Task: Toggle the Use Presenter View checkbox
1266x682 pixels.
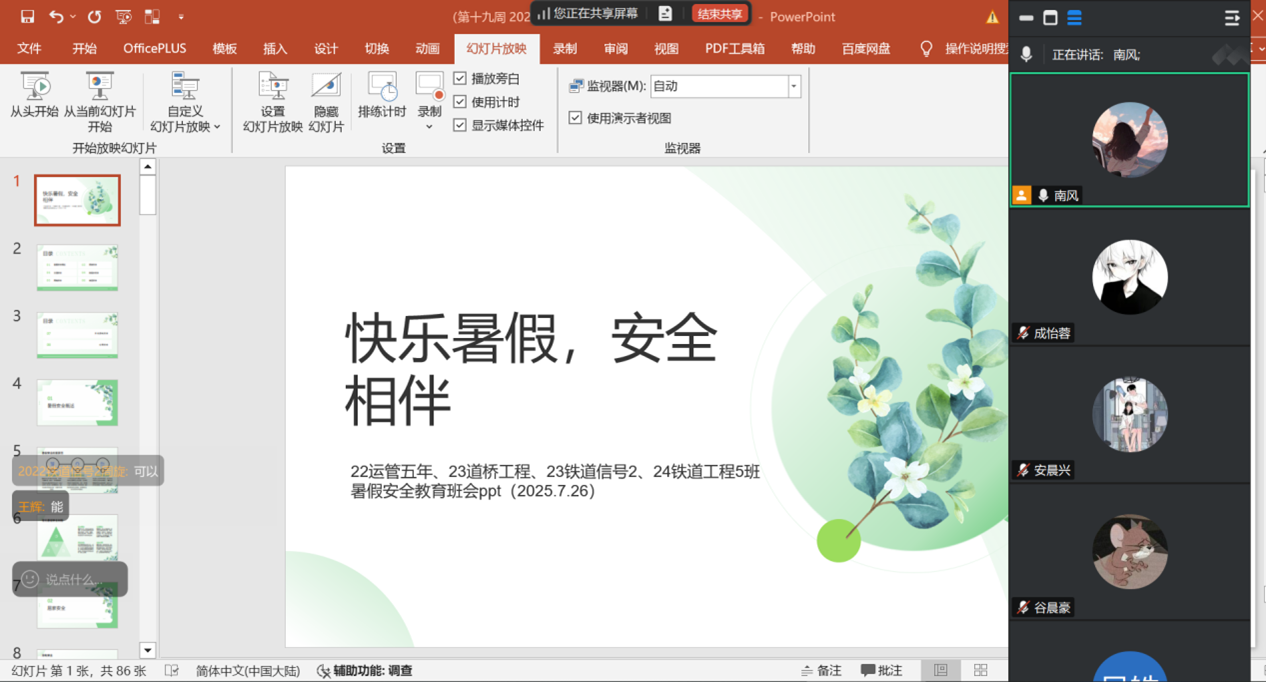Action: (x=575, y=118)
